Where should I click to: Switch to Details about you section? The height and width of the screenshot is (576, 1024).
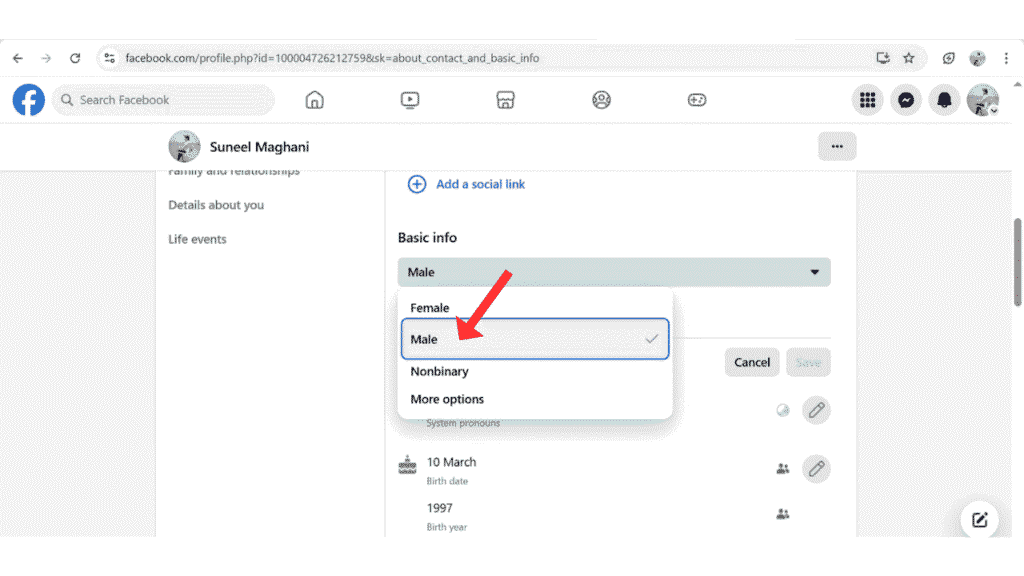coord(216,205)
